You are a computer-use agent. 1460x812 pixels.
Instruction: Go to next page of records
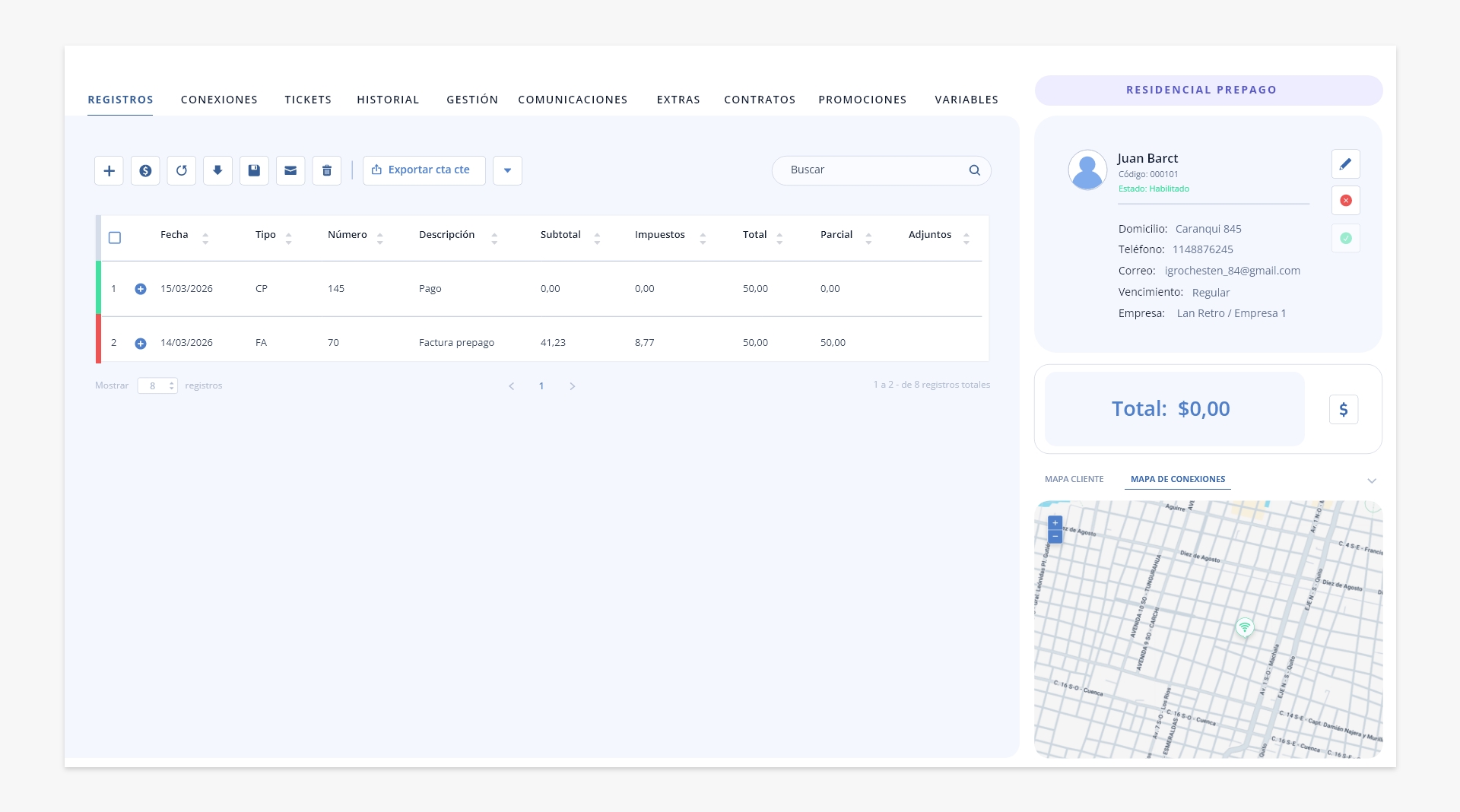coord(573,386)
